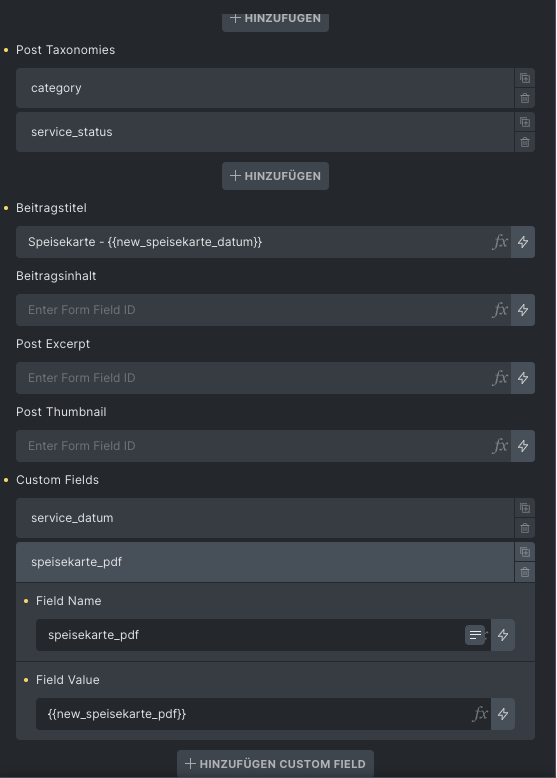Duplicate the speisekarte_pdf custom field
Viewport: 557px width, 778px height.
(x=525, y=552)
